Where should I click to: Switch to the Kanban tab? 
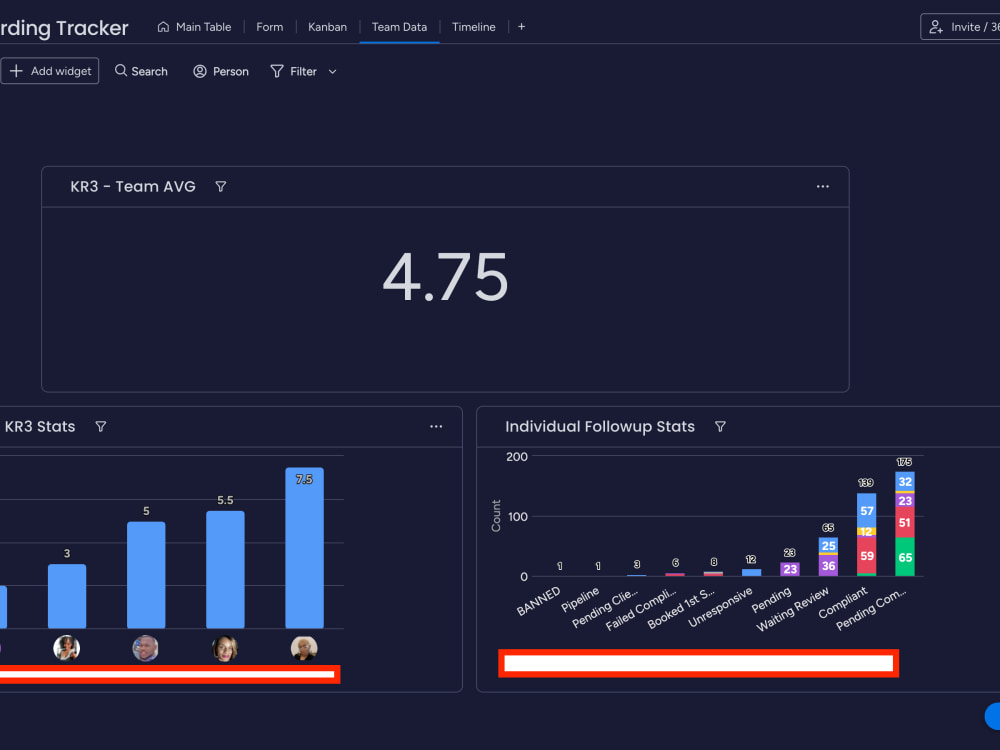[x=327, y=27]
